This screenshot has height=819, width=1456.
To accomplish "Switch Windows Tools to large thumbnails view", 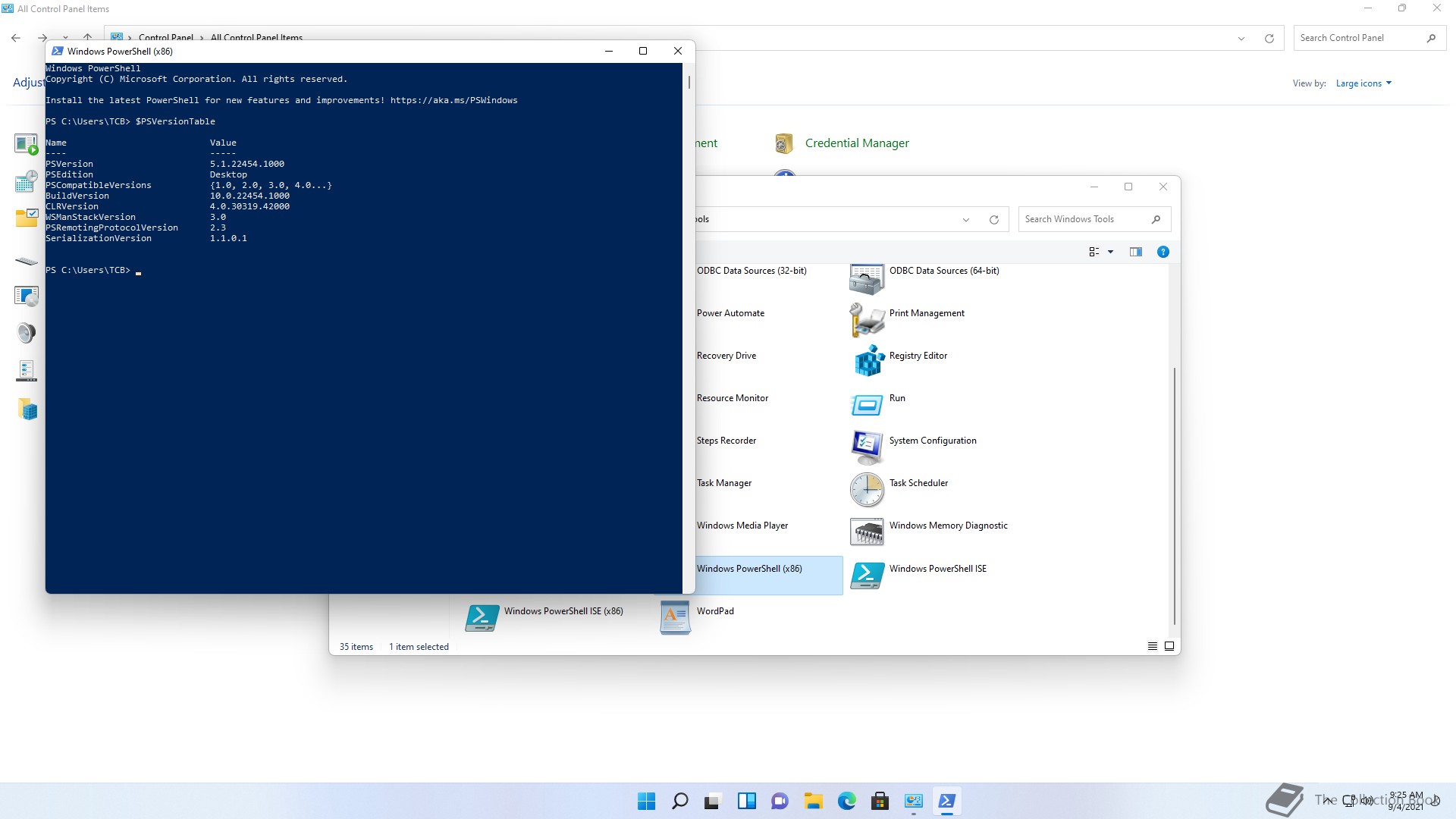I will coord(1169,646).
